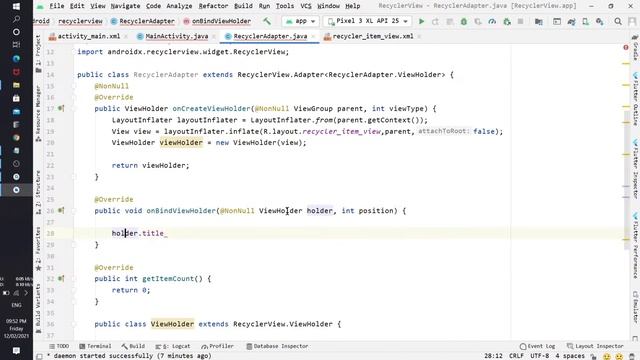Open the Emulator side panel
The height and width of the screenshot is (360, 640).
pos(636,307)
